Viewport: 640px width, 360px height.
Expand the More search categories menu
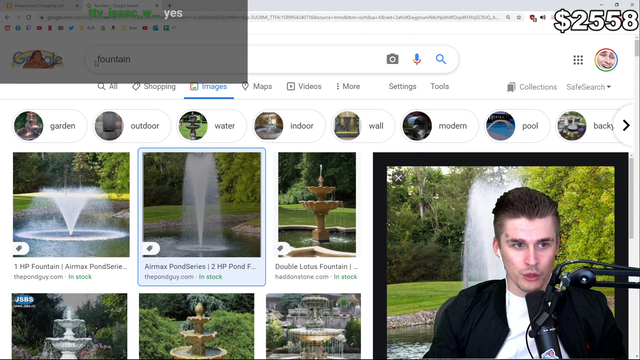[348, 87]
